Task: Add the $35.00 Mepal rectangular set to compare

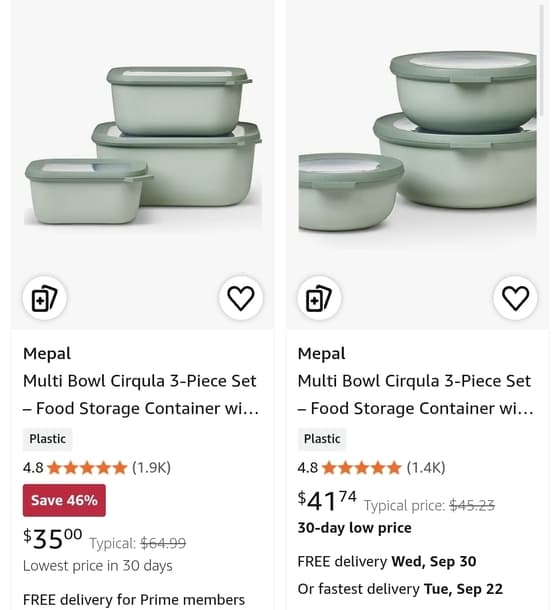Action: [44, 298]
